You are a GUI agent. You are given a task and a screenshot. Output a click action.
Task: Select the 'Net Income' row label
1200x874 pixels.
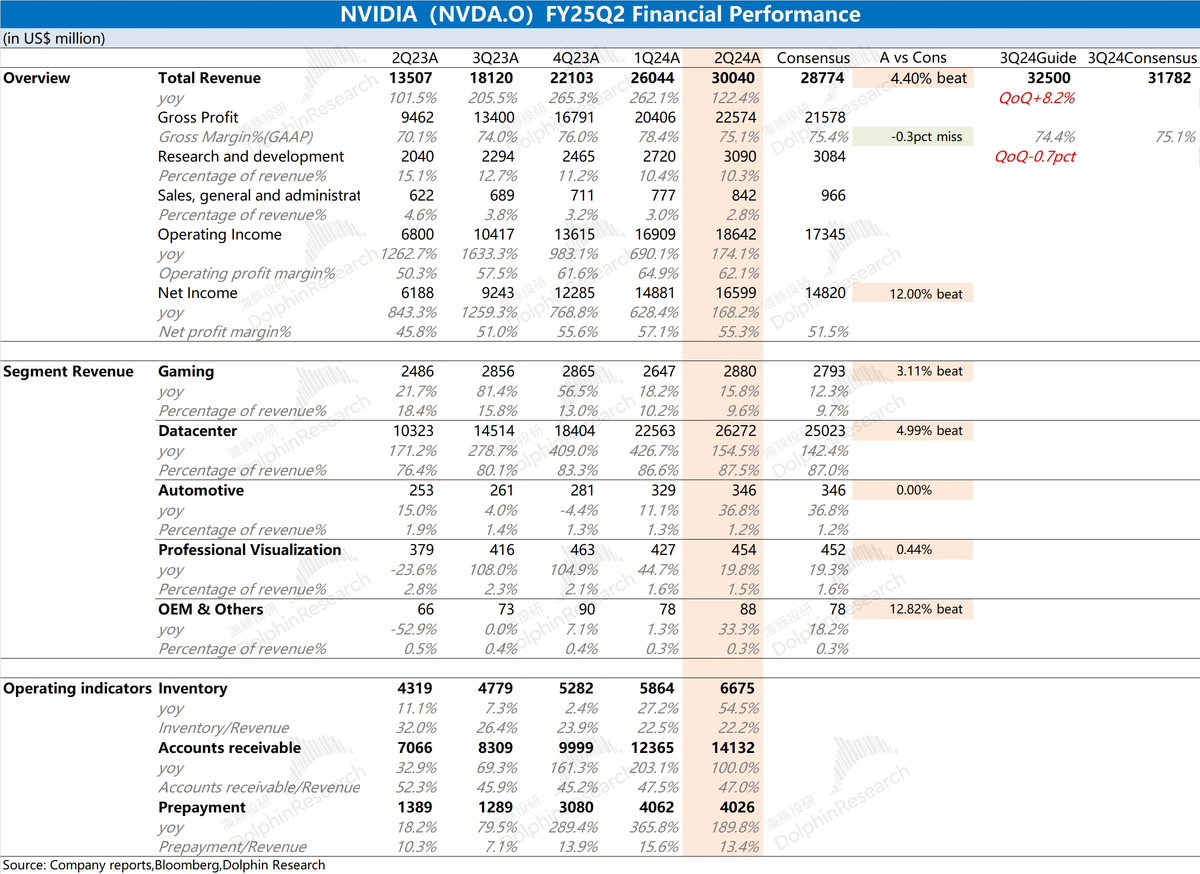(198, 293)
